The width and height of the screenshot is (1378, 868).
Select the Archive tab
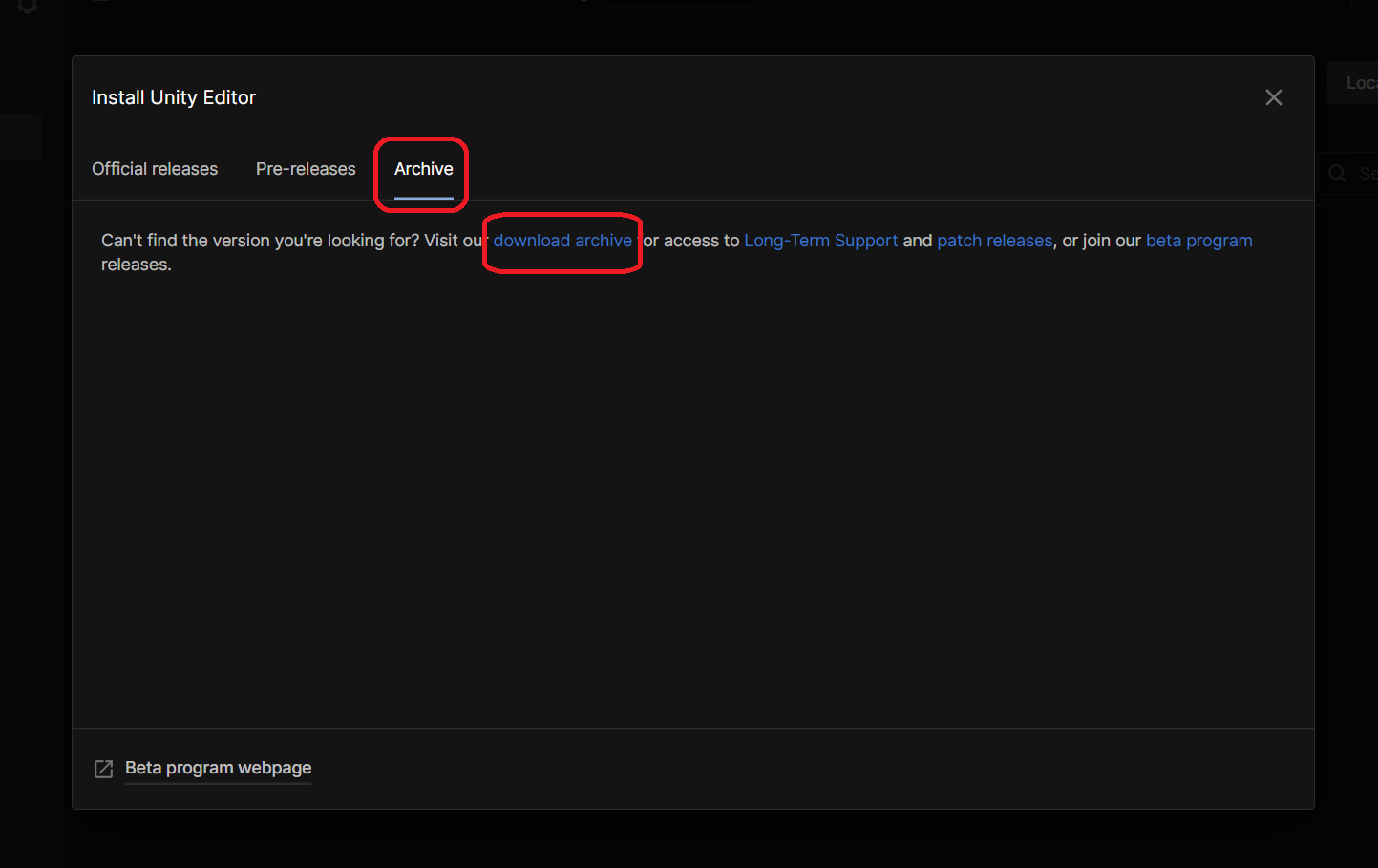[x=424, y=169]
